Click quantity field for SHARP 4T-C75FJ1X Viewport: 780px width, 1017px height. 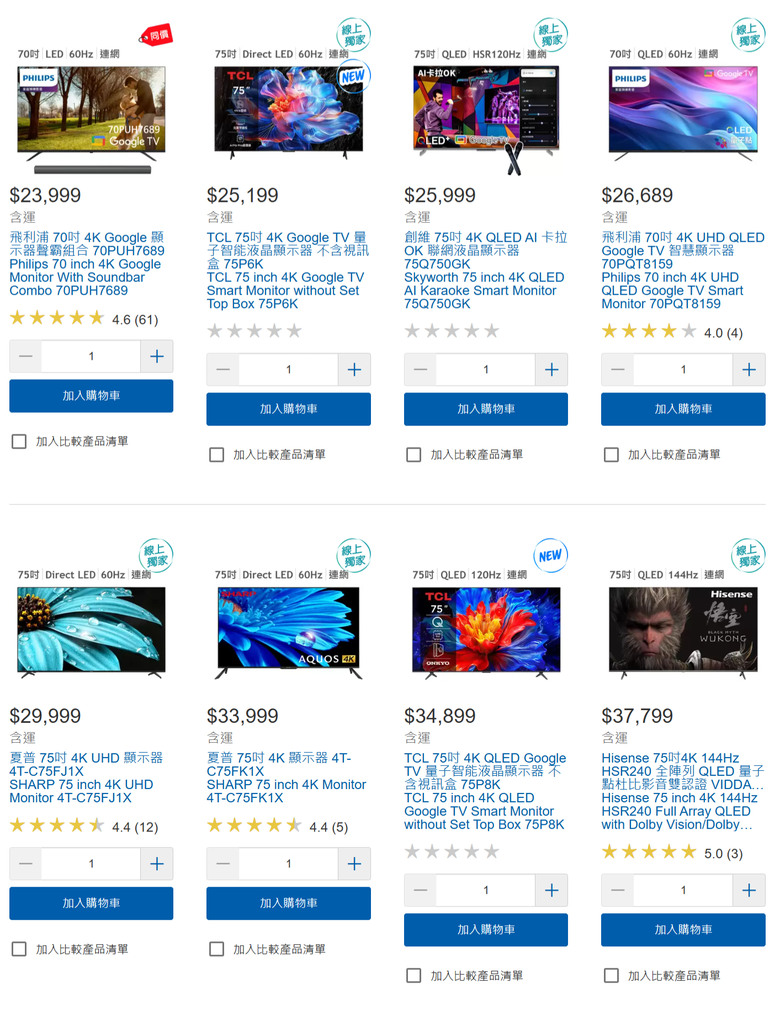[91, 864]
